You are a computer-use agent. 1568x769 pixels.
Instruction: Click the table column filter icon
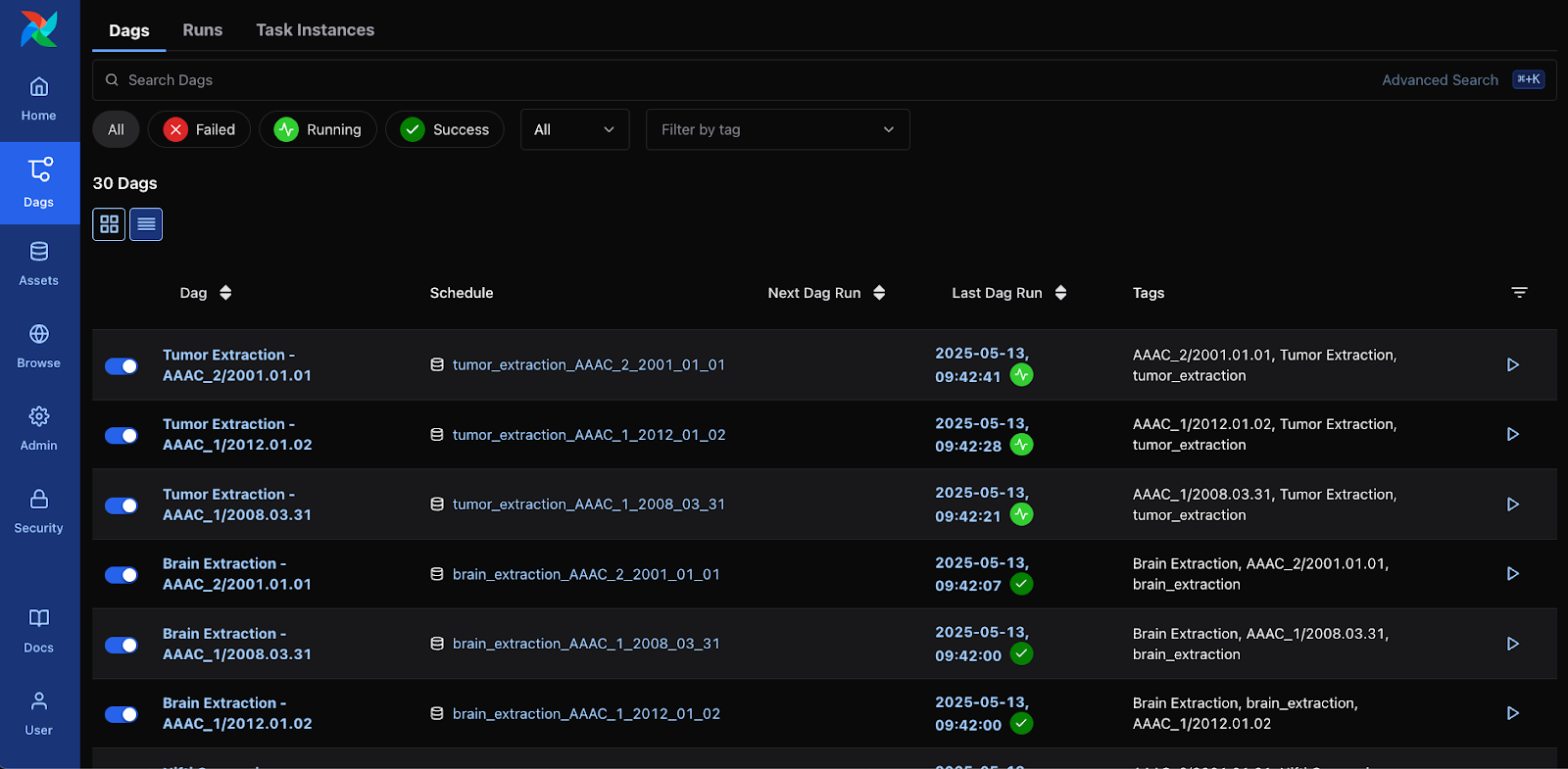1519,293
